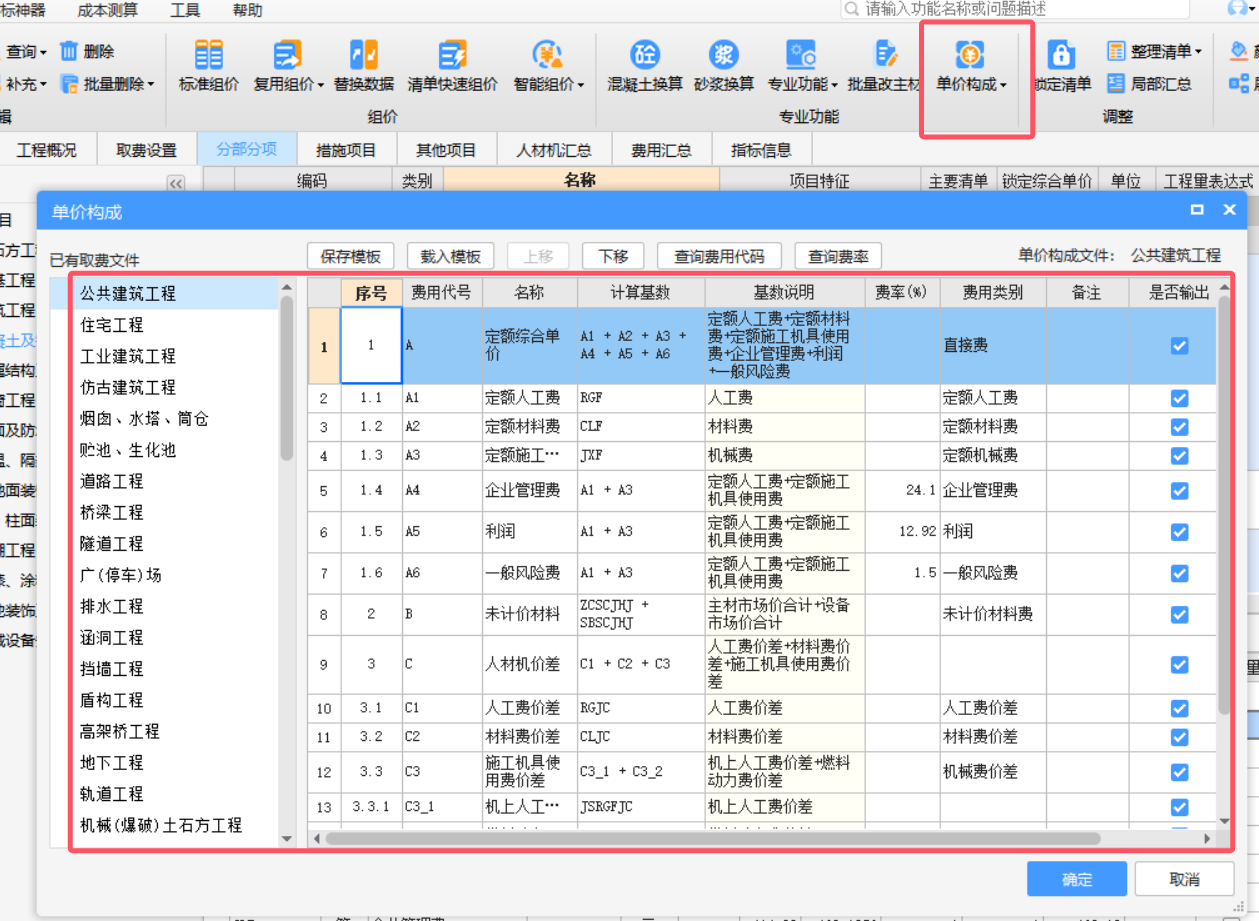1259x921 pixels.
Task: Expand the 单价构成 dropdown arrow
Action: [1003, 85]
